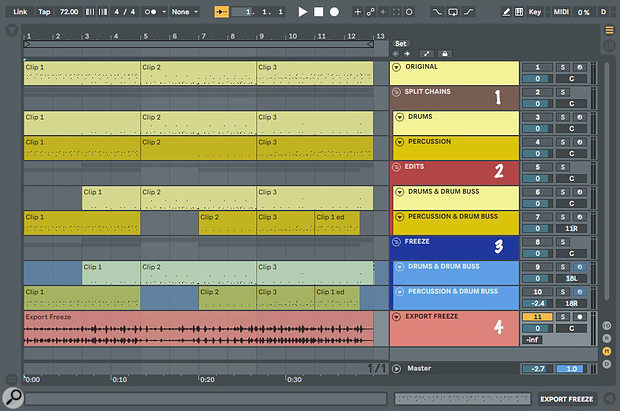Toggle the Automation Arm icon

pyautogui.click(x=370, y=12)
